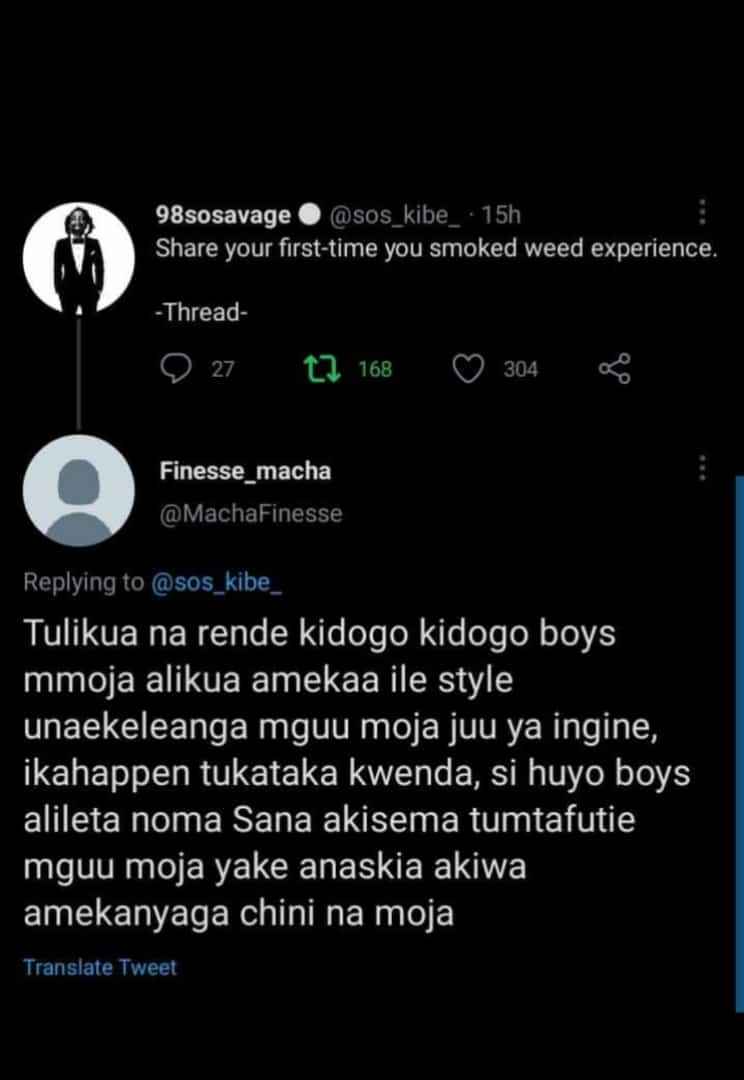
Task: Open more options on Finesse_macha's reply
Action: pyautogui.click(x=702, y=468)
